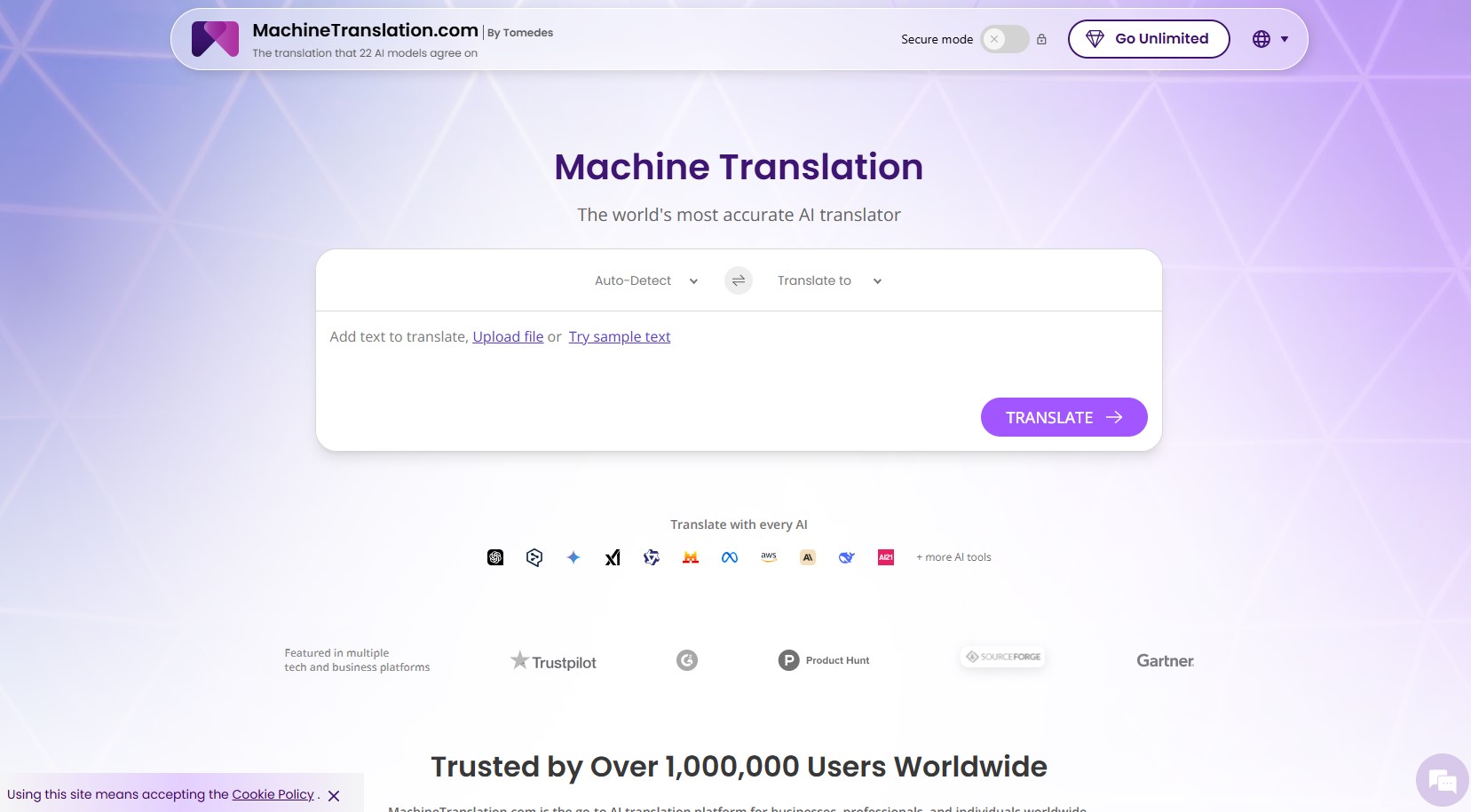Click the AWS logo icon
This screenshot has width=1471, height=812.
tap(769, 557)
